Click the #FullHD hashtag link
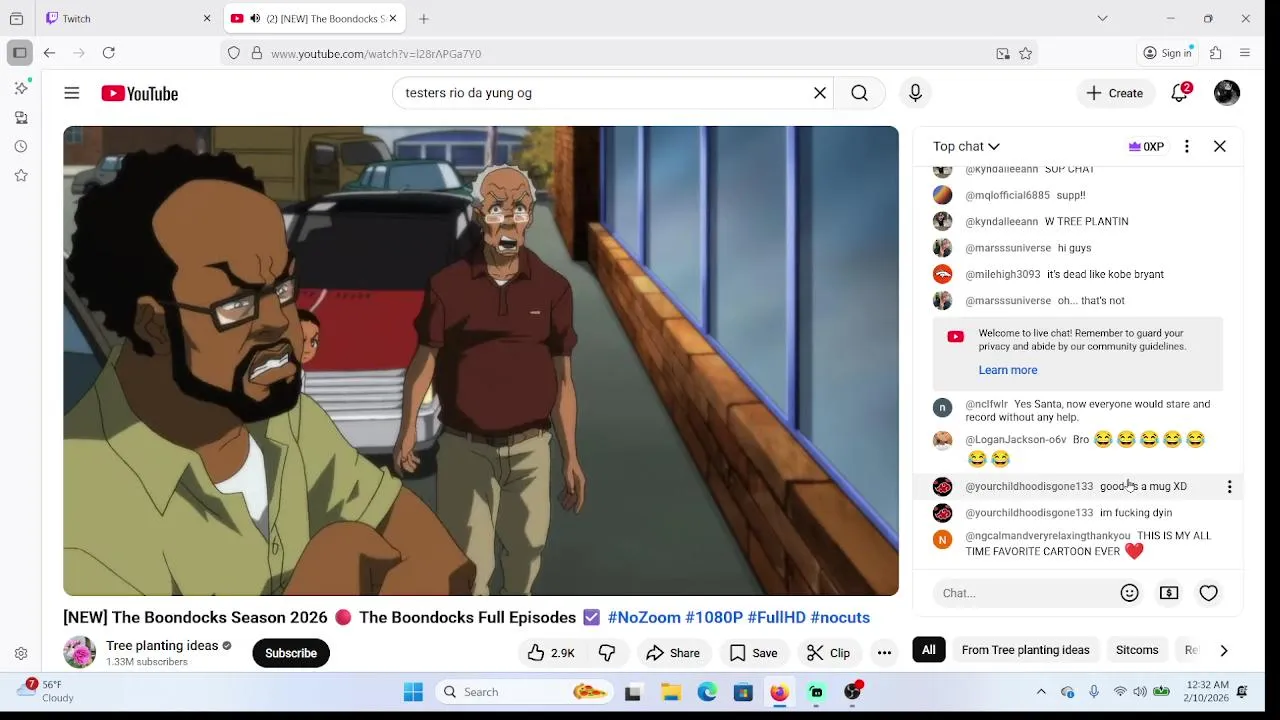Image resolution: width=1280 pixels, height=720 pixels. pos(776,618)
